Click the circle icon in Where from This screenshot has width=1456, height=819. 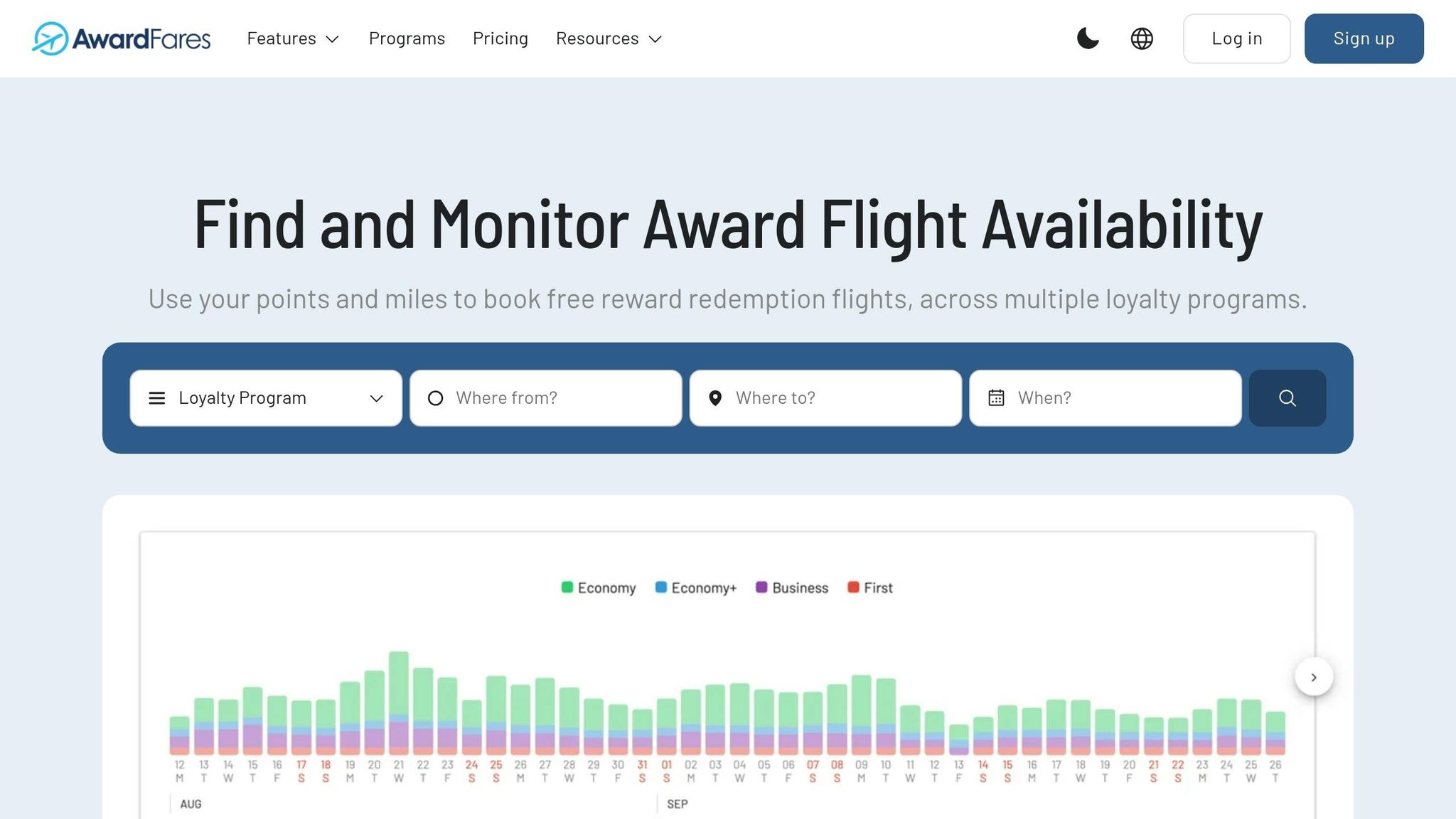click(x=435, y=398)
